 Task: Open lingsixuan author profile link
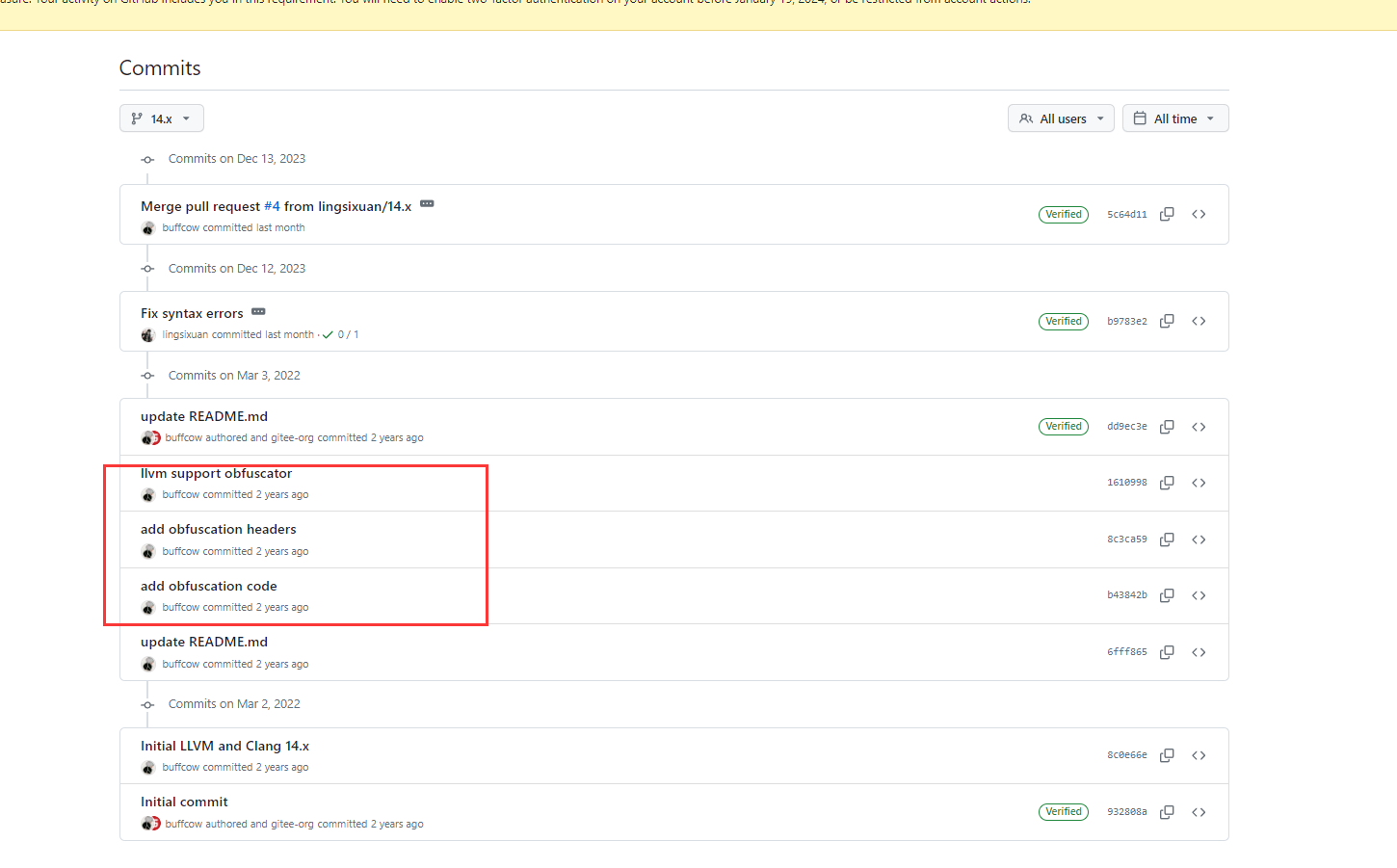[x=185, y=335]
